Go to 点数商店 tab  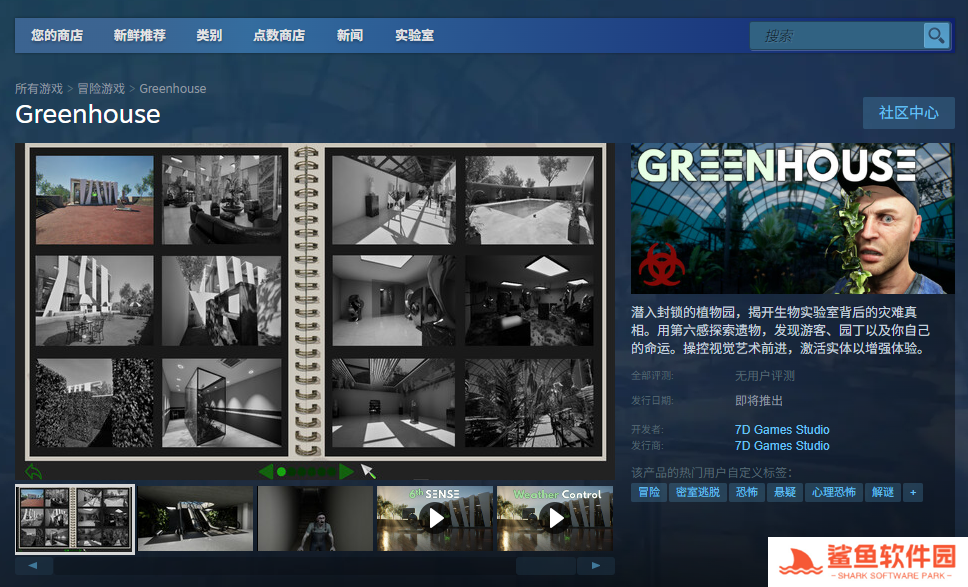pos(279,36)
